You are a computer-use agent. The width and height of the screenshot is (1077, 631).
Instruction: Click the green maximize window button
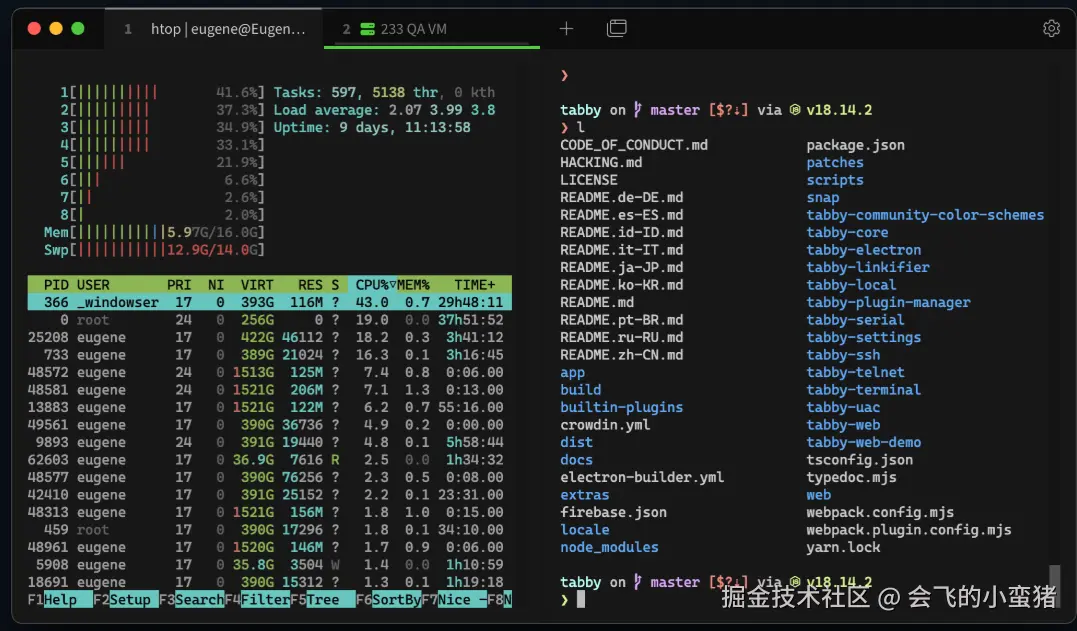tap(78, 28)
